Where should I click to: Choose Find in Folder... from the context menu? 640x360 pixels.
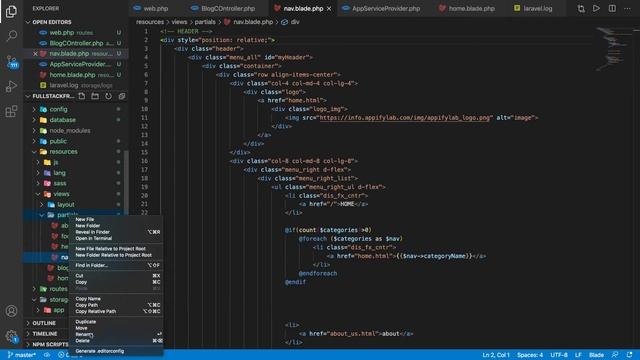(92, 265)
